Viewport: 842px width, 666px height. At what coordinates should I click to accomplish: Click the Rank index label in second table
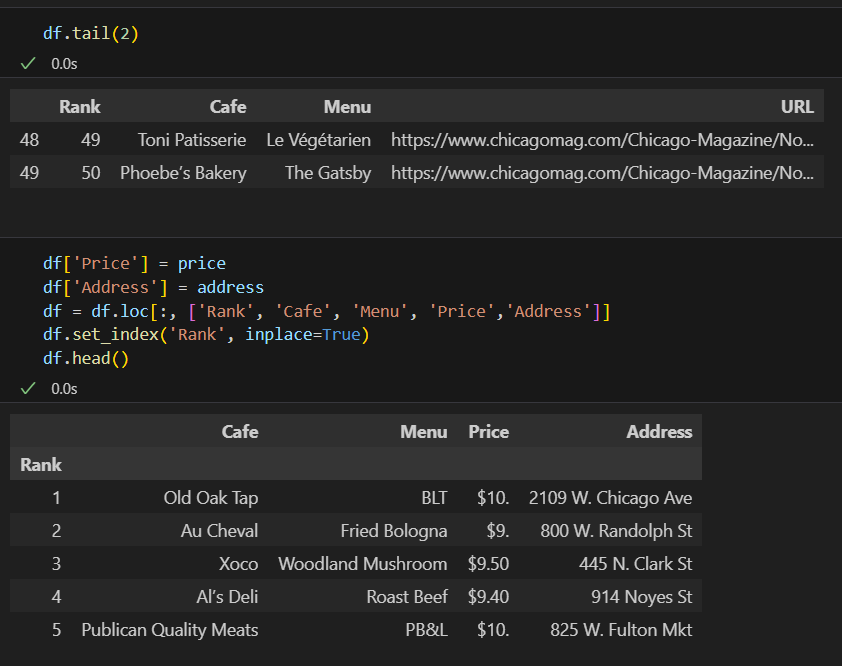tap(41, 465)
